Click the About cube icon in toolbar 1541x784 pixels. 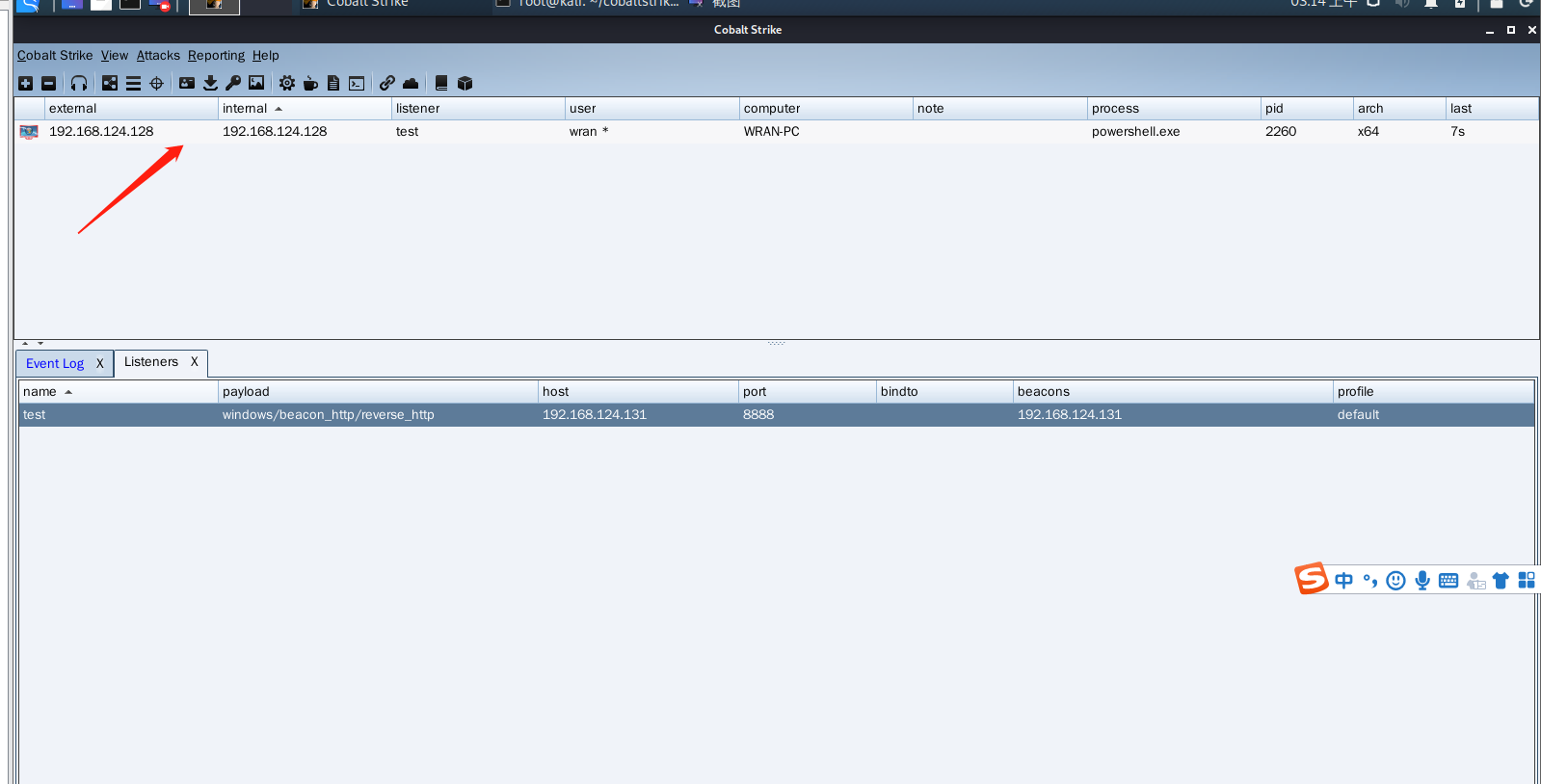coord(465,84)
